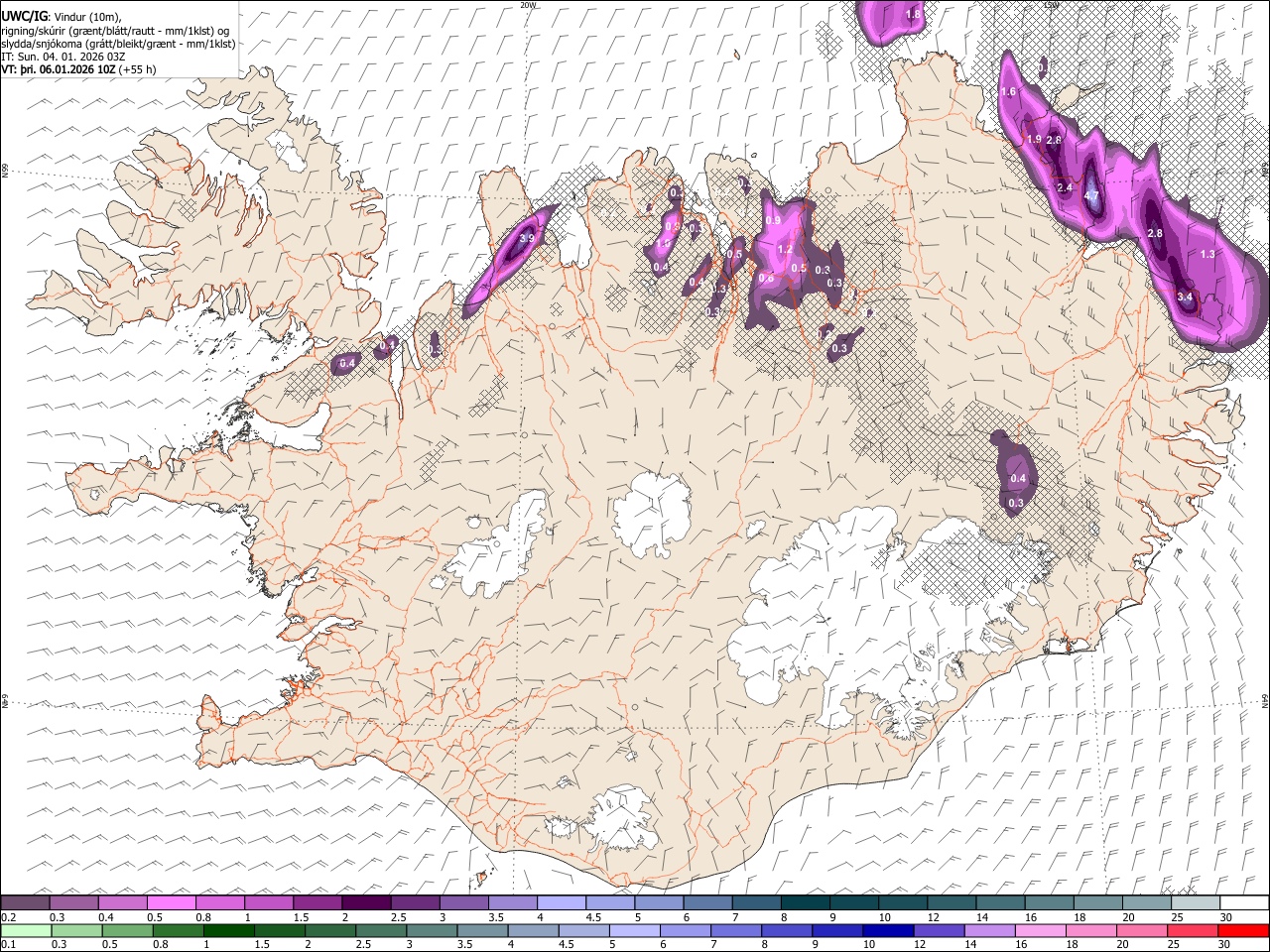Click the 4.7 precipitation value in the northeast

[1091, 196]
